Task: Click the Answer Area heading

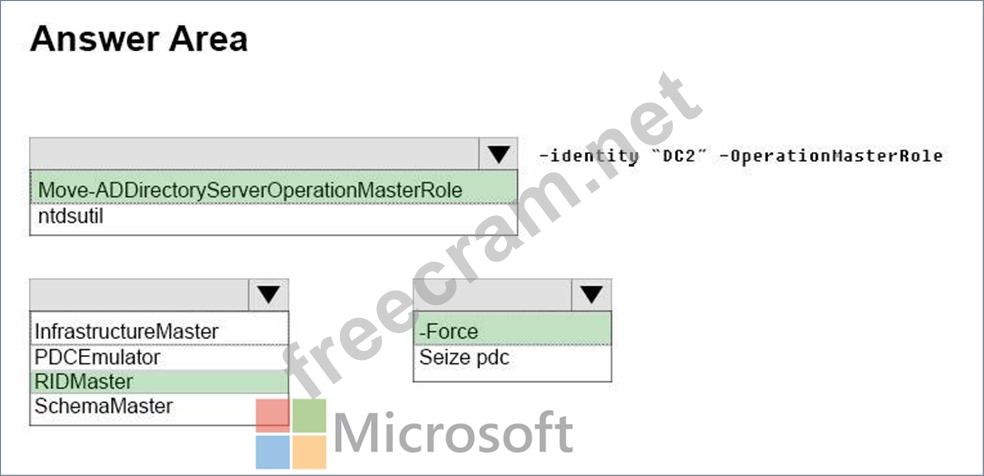Action: click(139, 39)
